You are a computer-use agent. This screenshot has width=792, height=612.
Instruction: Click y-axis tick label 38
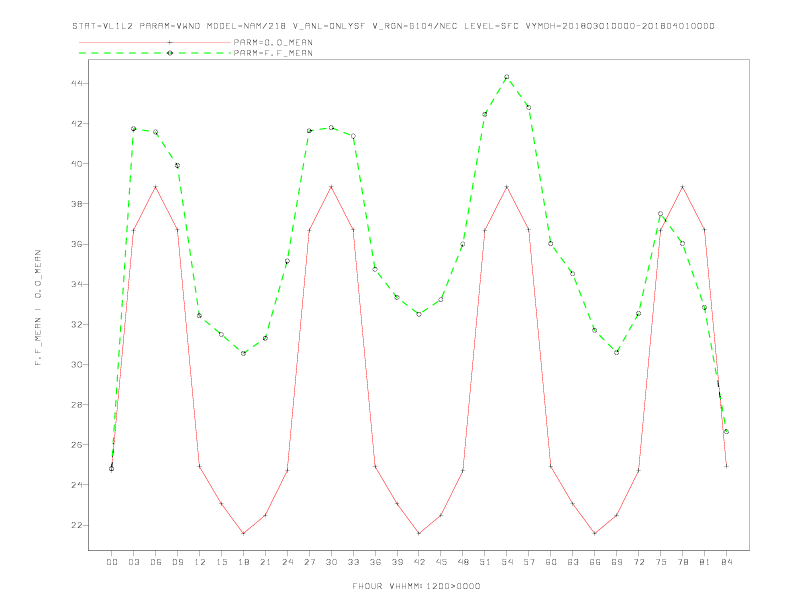point(77,203)
